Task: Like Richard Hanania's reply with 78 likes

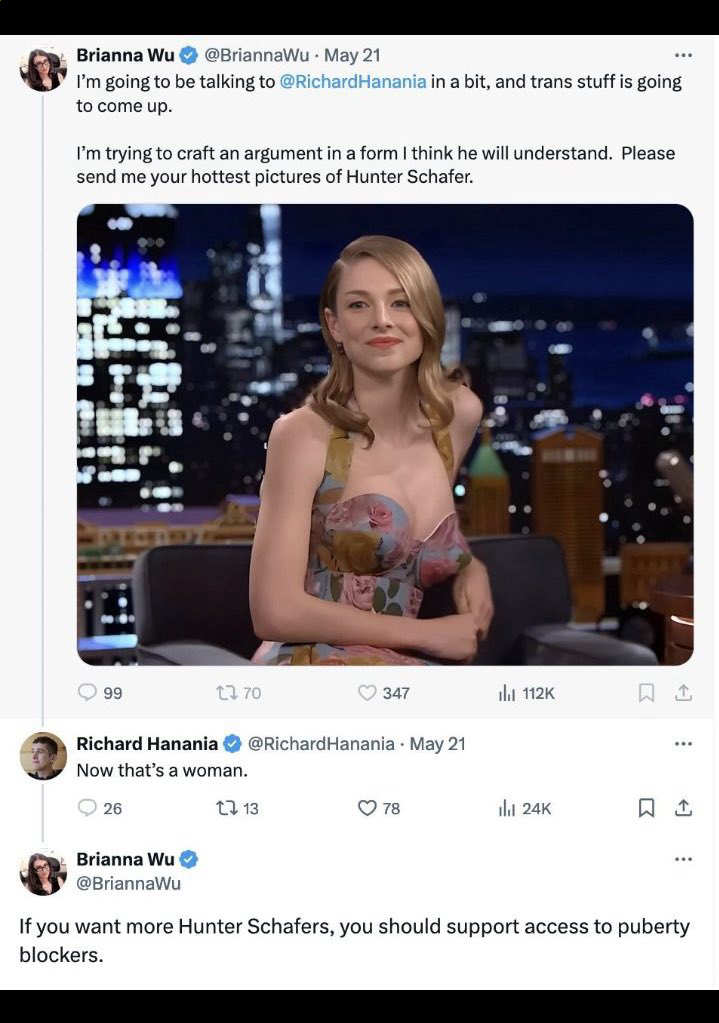Action: (x=367, y=808)
